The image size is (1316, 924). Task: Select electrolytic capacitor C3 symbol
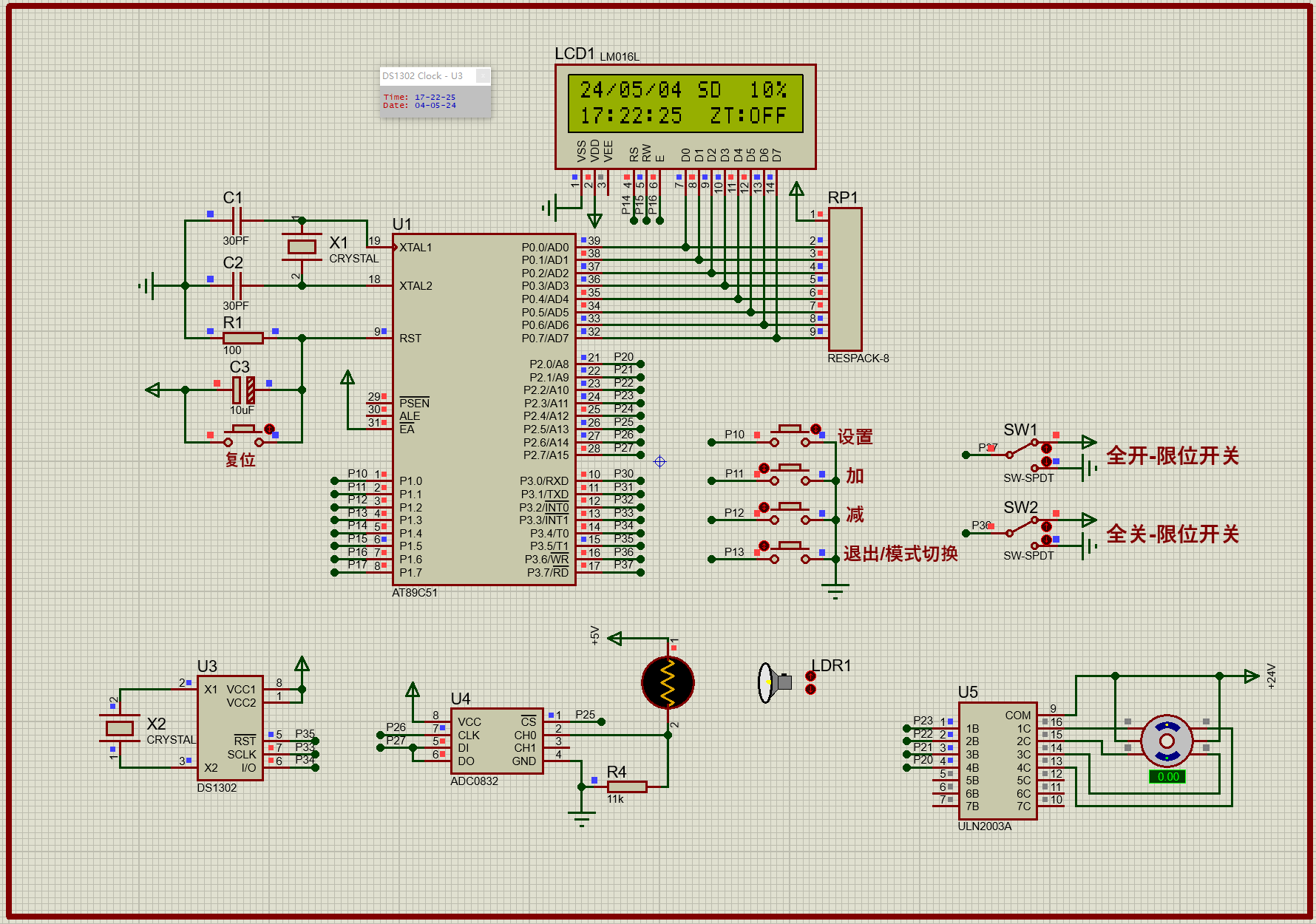click(x=243, y=390)
